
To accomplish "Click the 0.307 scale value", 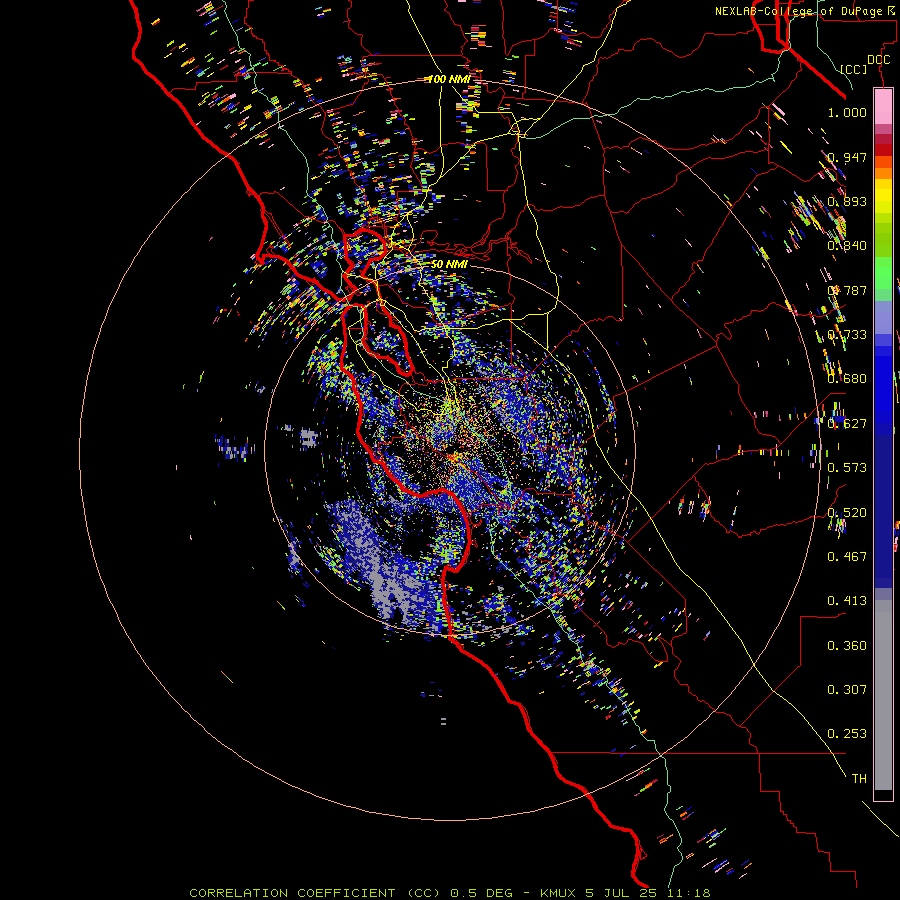I will point(847,690).
